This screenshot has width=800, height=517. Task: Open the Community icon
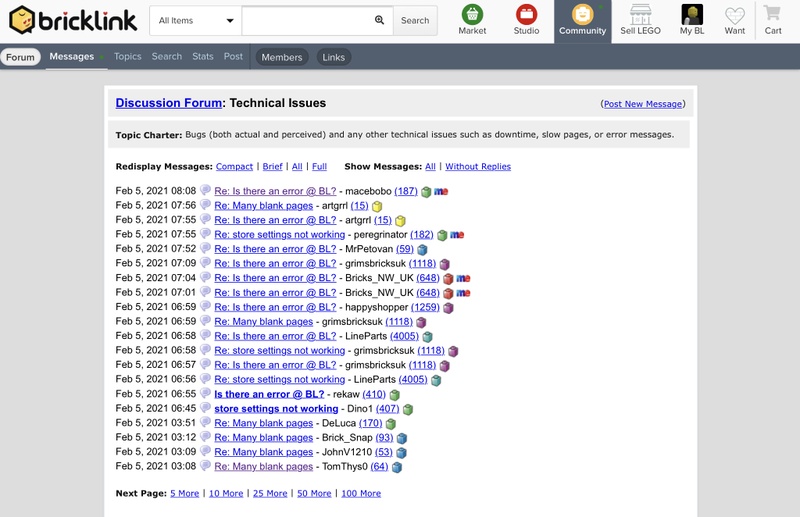coord(582,14)
